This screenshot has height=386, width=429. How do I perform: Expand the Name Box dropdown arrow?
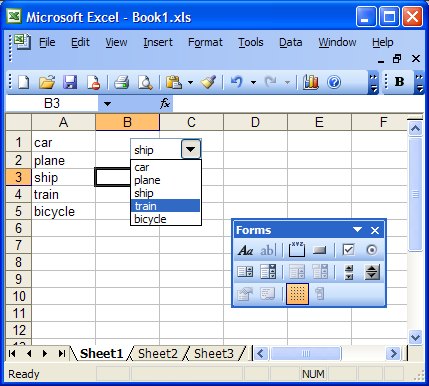coord(107,104)
